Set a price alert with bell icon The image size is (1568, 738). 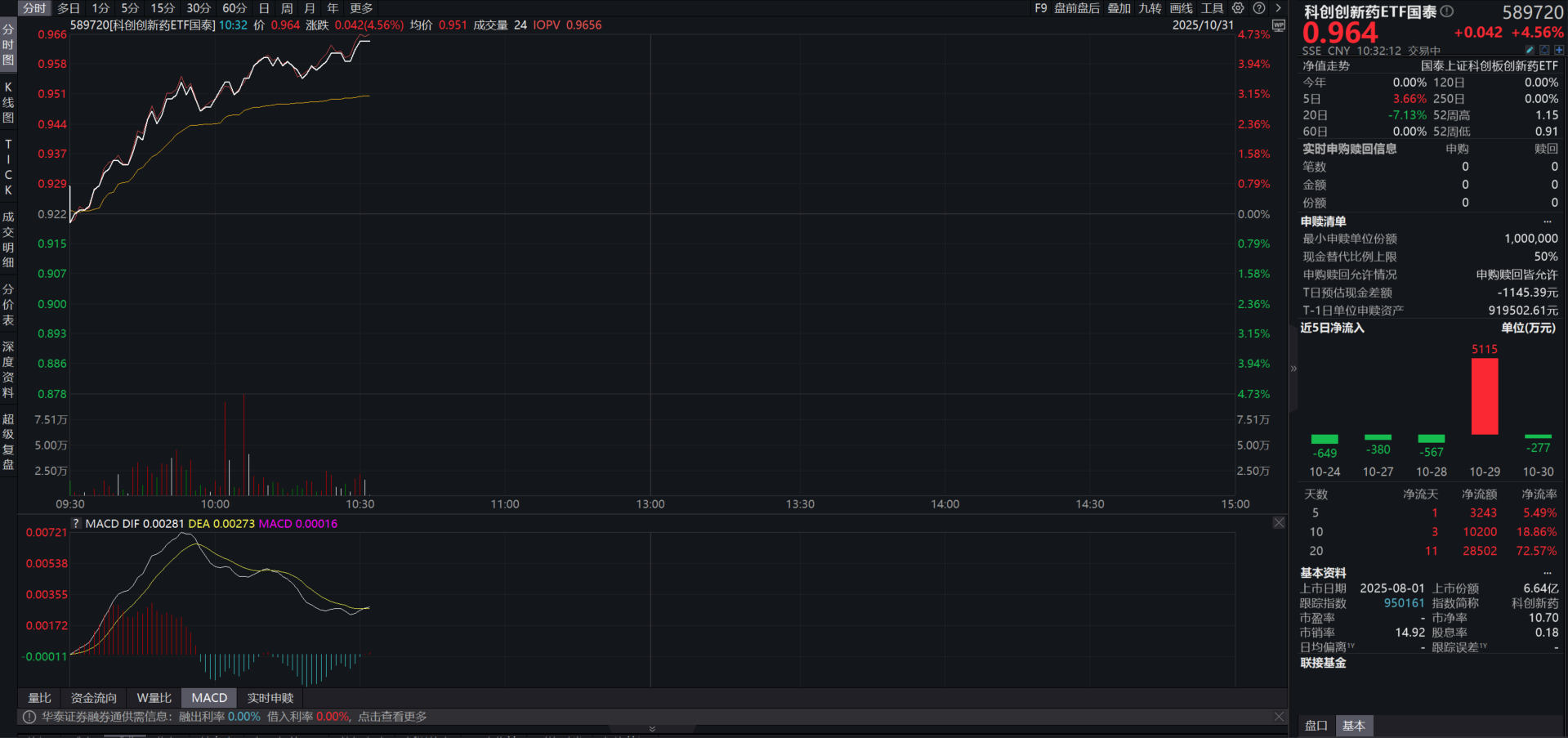click(x=1544, y=51)
